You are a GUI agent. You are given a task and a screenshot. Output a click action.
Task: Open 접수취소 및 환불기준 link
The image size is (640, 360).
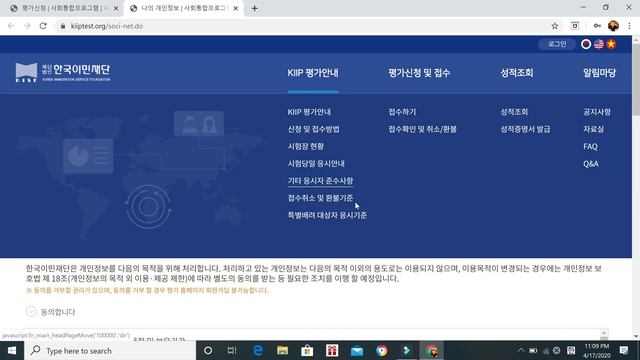pyautogui.click(x=320, y=198)
